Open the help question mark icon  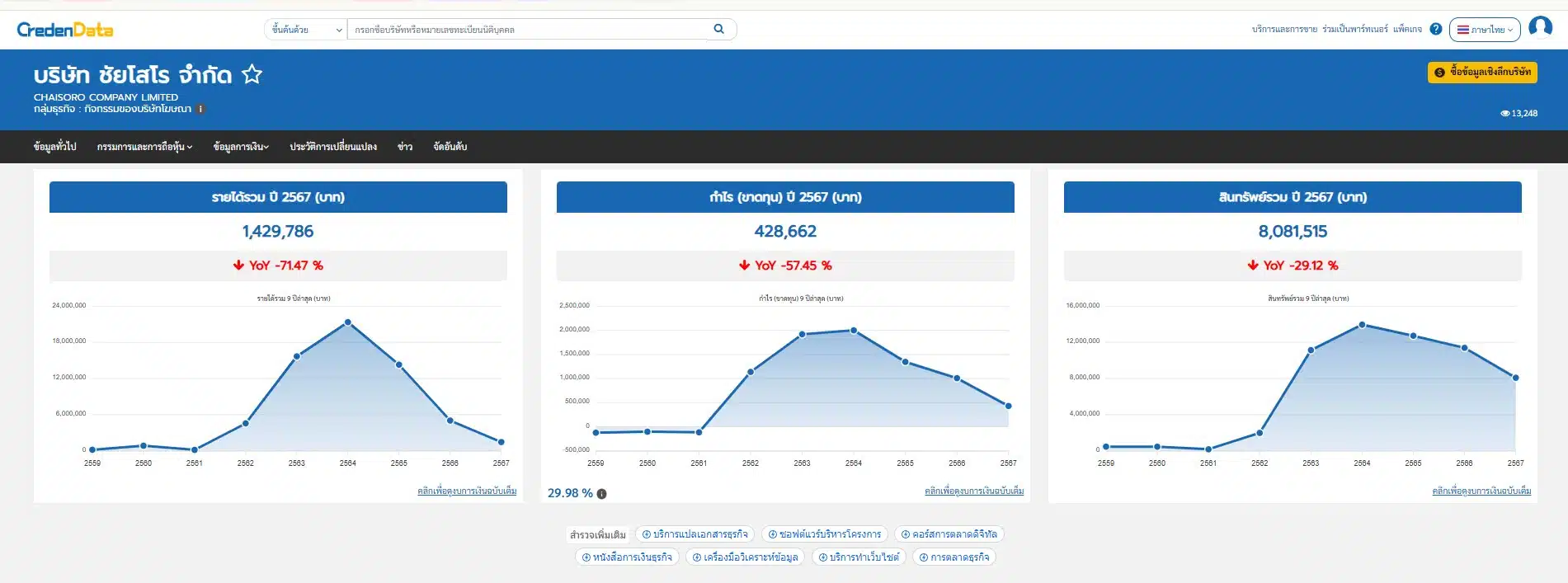[x=1435, y=29]
